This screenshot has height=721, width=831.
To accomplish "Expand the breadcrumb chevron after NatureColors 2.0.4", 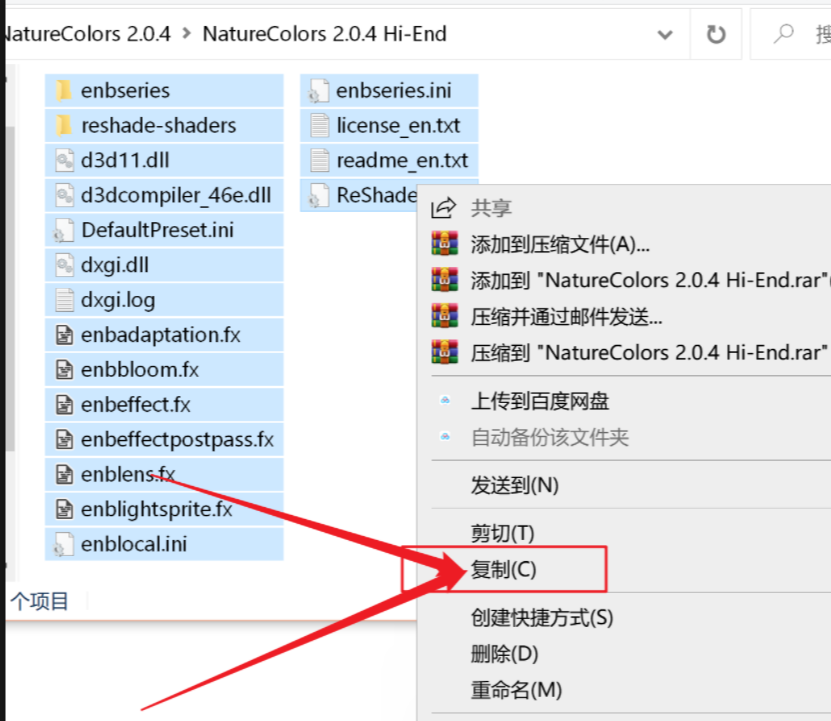I will tap(187, 34).
